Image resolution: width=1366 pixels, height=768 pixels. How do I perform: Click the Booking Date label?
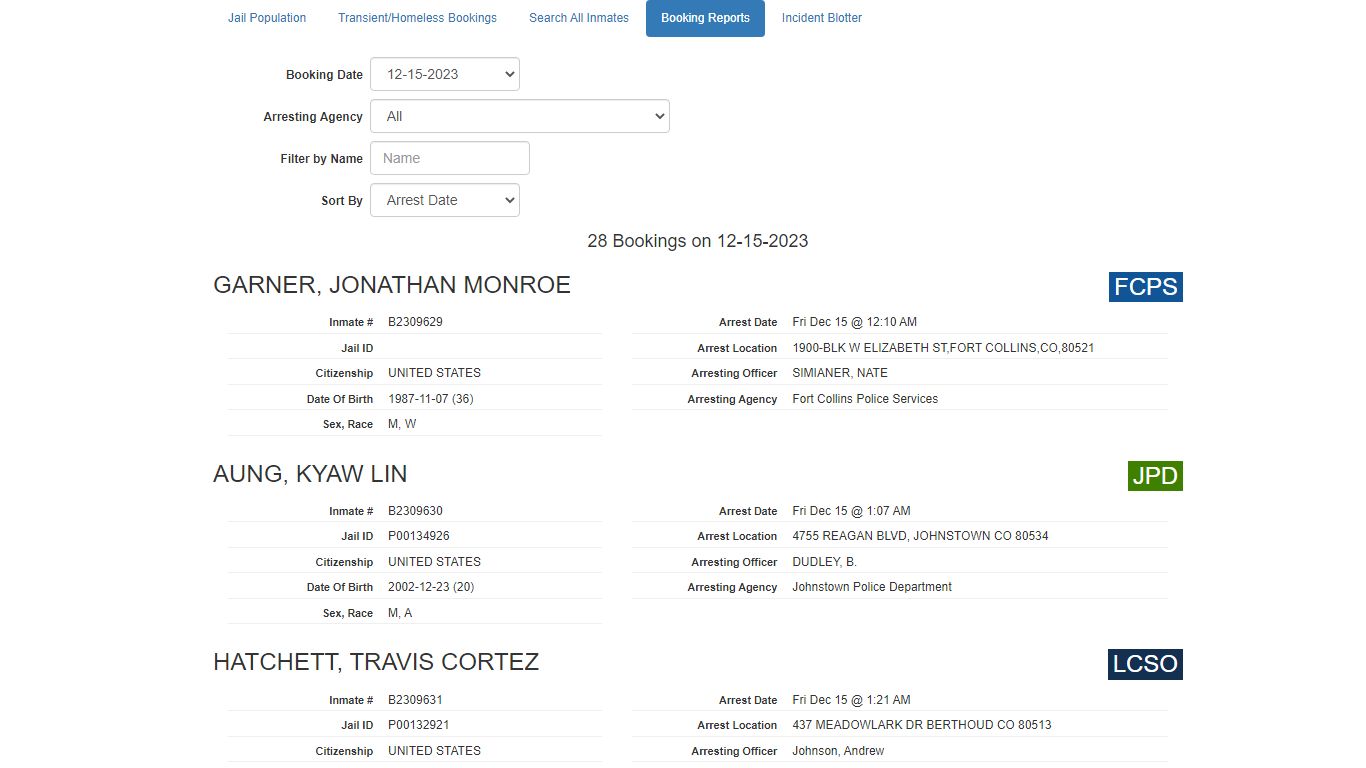click(x=324, y=75)
